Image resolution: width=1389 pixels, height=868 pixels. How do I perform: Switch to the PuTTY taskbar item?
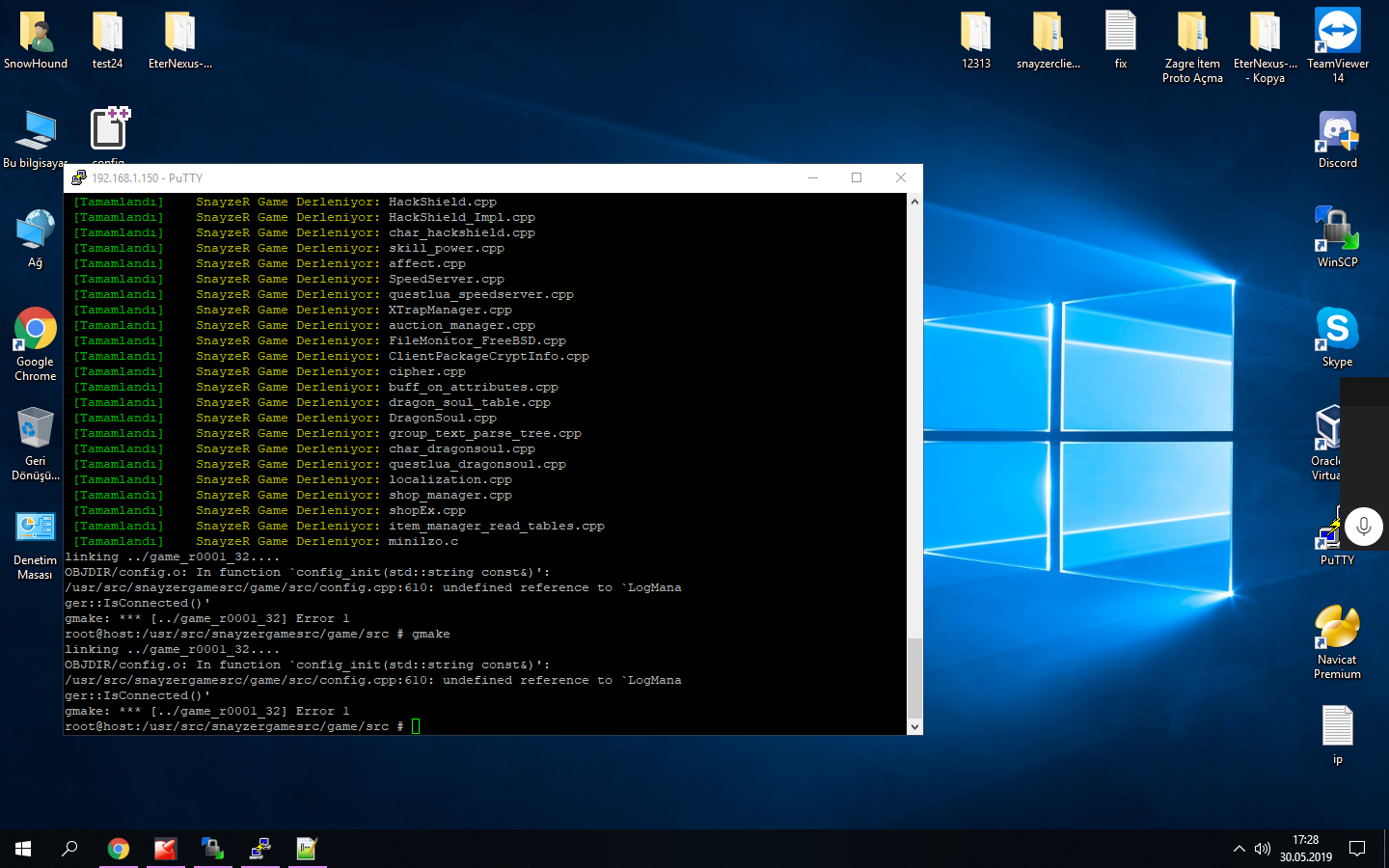pyautogui.click(x=260, y=849)
